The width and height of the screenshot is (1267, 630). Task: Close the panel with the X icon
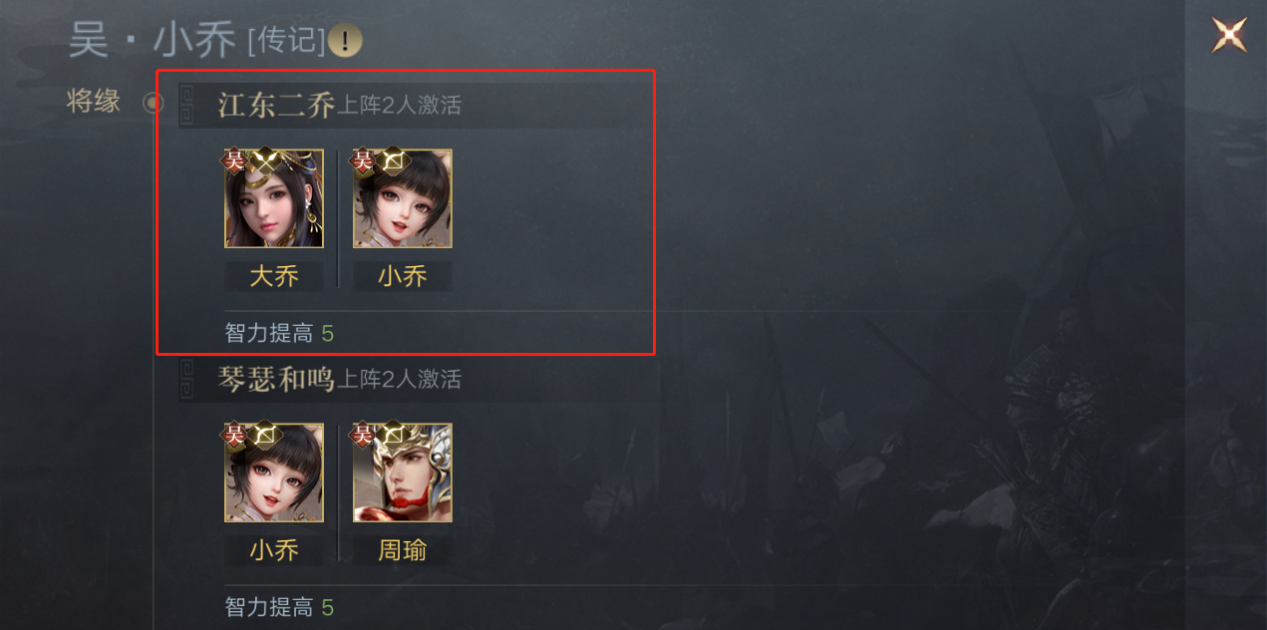click(x=1229, y=36)
